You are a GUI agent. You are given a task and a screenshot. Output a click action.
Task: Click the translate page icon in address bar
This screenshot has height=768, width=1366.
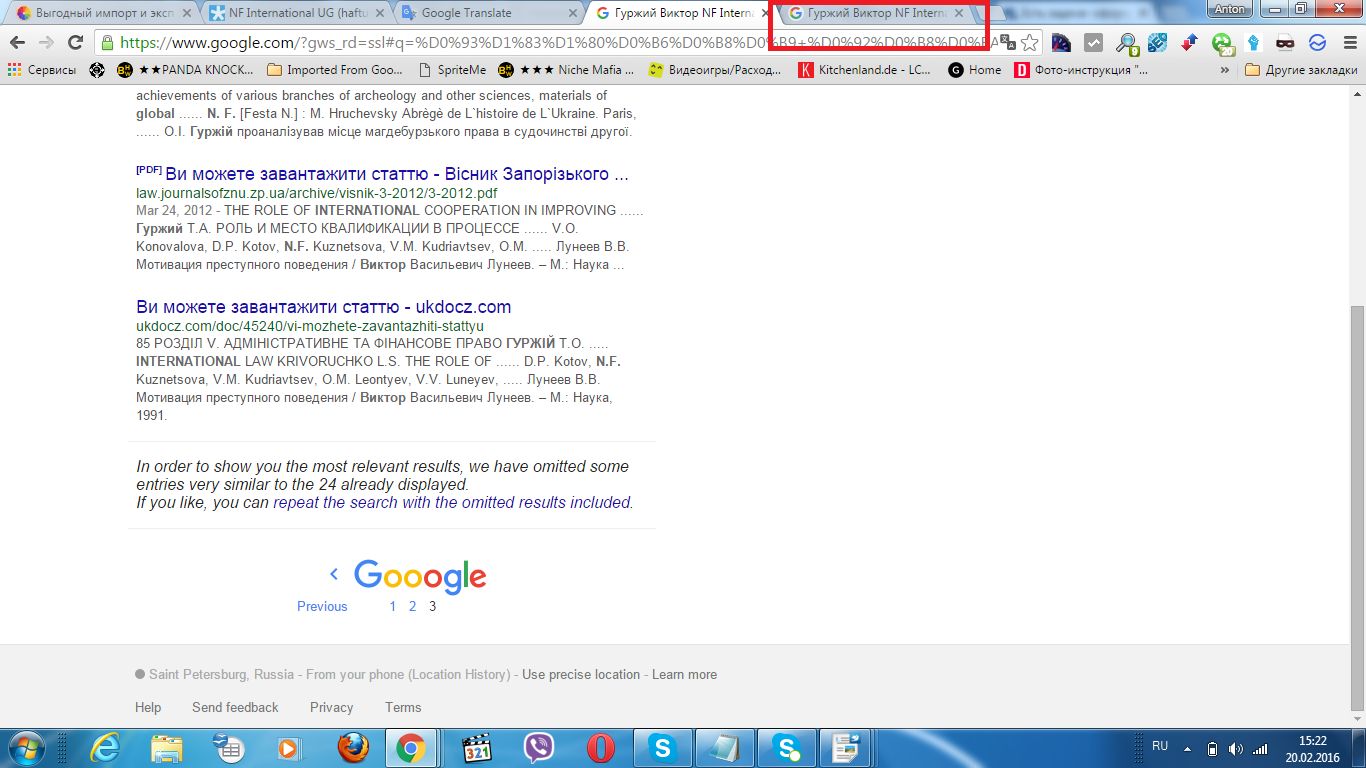1008,43
